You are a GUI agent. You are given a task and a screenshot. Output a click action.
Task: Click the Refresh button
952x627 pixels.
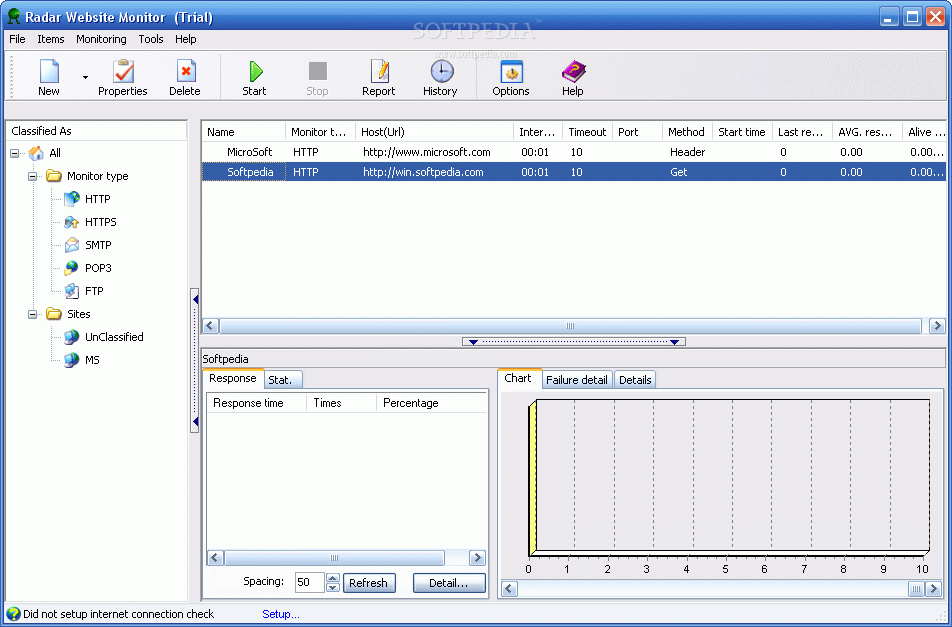369,583
